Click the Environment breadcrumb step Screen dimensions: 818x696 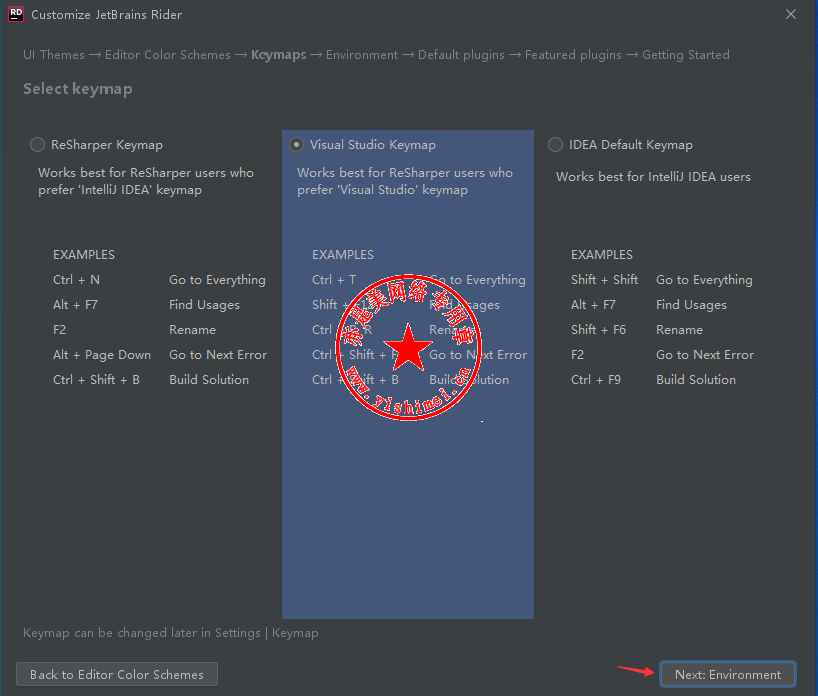362,55
